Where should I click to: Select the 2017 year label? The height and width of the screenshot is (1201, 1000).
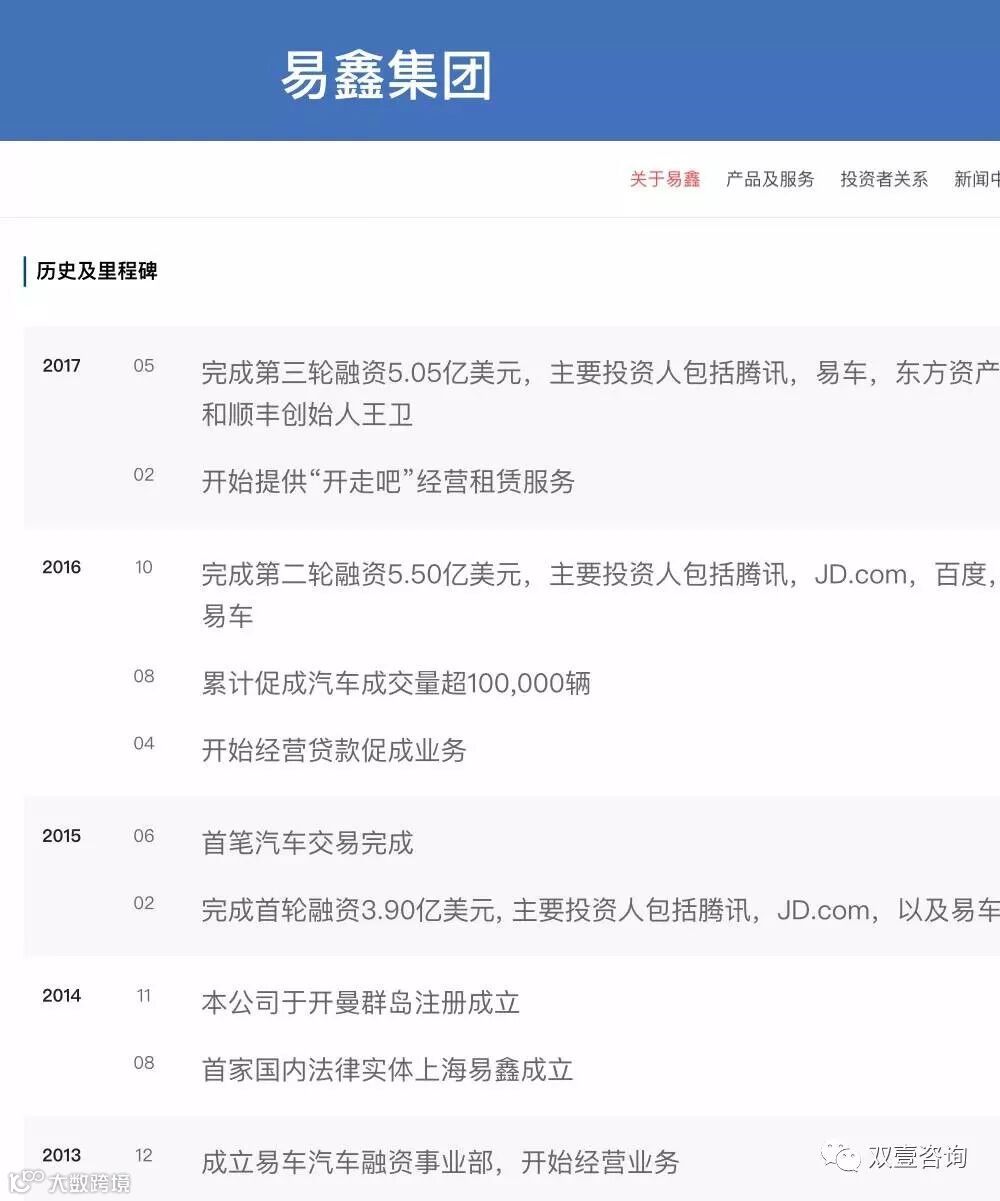61,366
